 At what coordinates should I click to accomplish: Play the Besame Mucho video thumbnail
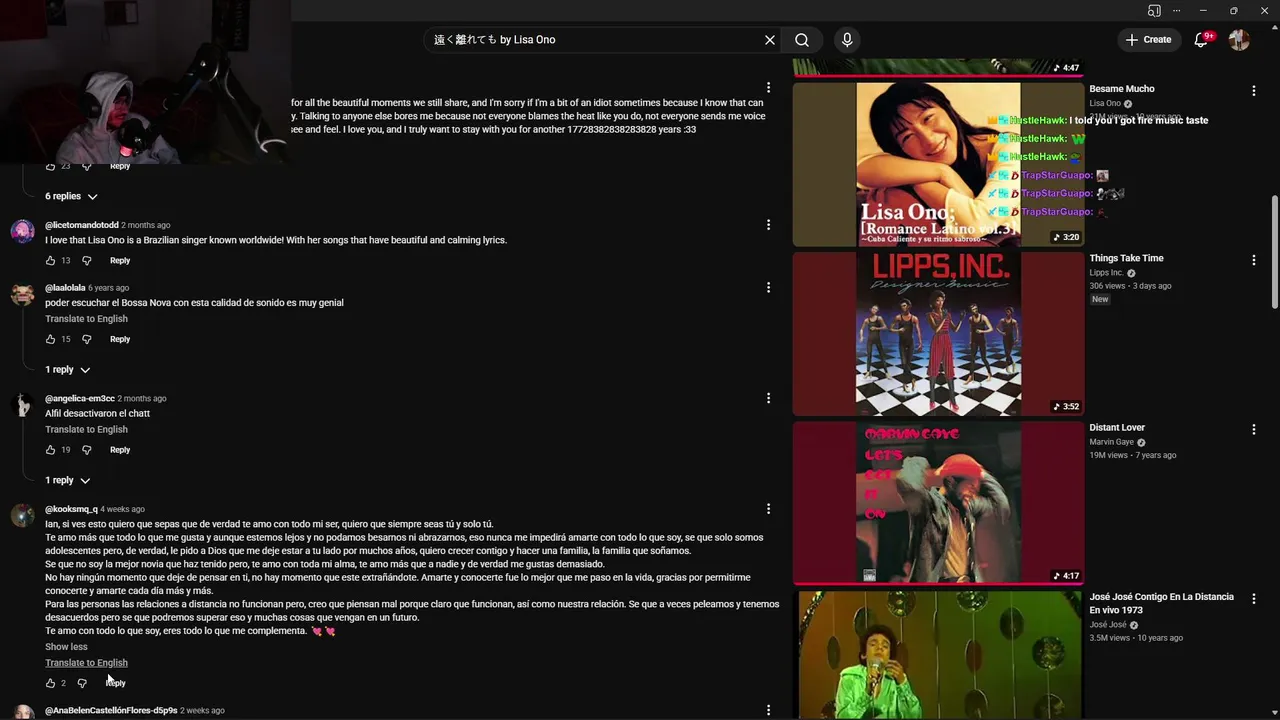coord(938,164)
